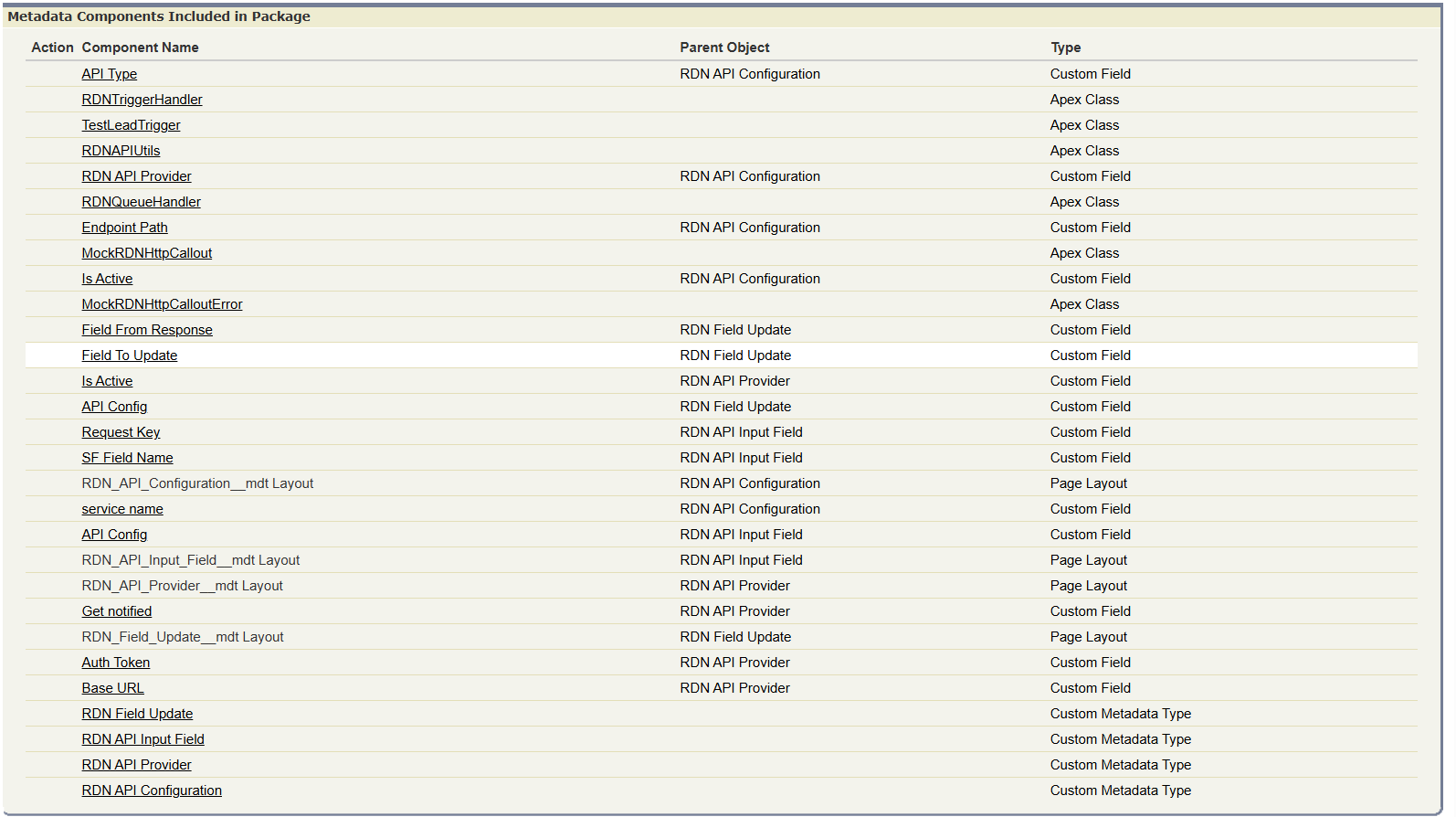Click the service name field link
The image size is (1456, 817).
(x=122, y=509)
